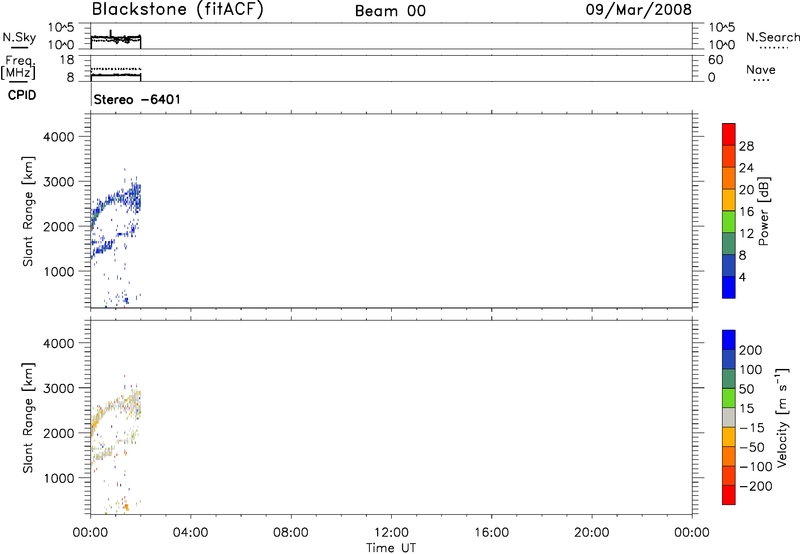Viewport: 800px width, 554px height.
Task: Click the 12:00 time tick label
Action: pos(391,533)
